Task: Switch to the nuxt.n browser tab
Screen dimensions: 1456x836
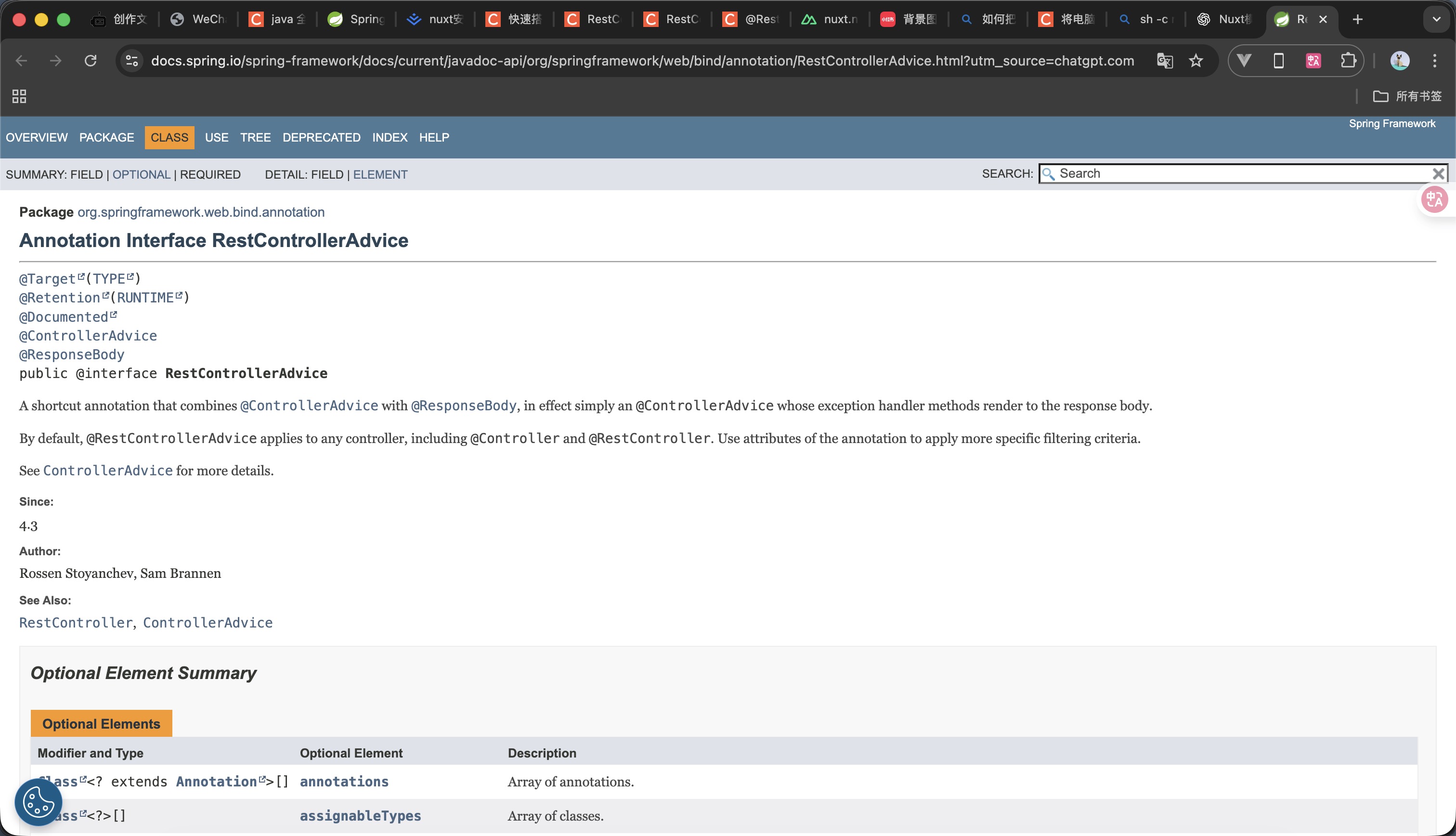Action: point(830,19)
